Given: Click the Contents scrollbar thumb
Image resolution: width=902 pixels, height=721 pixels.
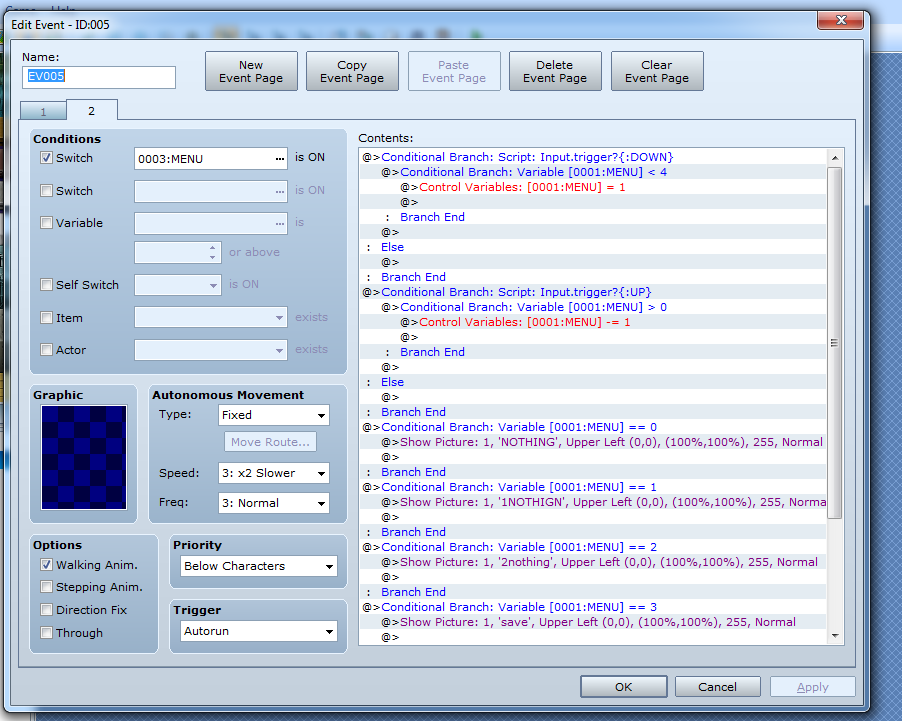Looking at the screenshot, I should point(834,343).
